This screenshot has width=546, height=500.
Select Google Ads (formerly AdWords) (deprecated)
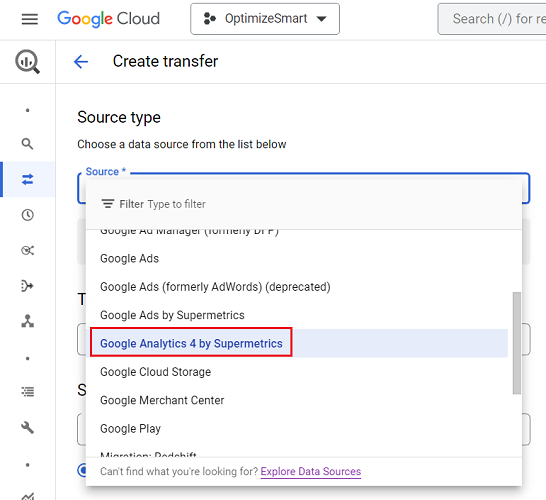[x=297, y=287]
